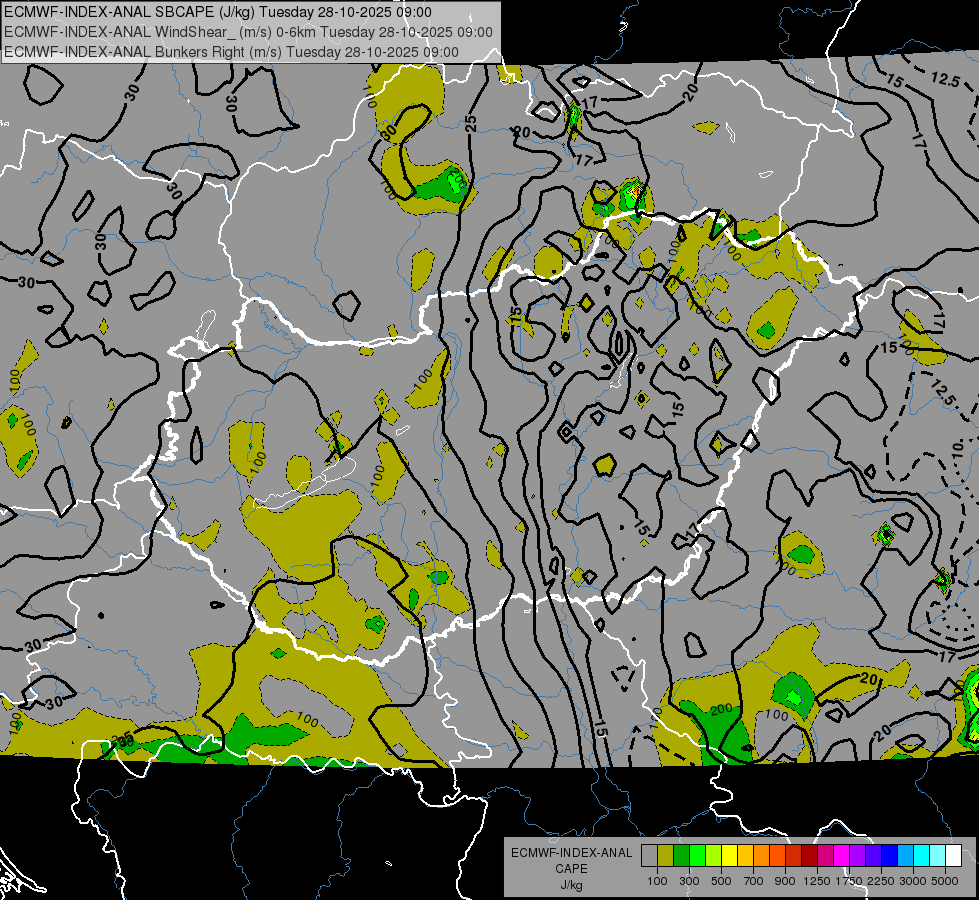979x900 pixels.
Task: Click the 900 value under legend bar
Action: (x=785, y=881)
